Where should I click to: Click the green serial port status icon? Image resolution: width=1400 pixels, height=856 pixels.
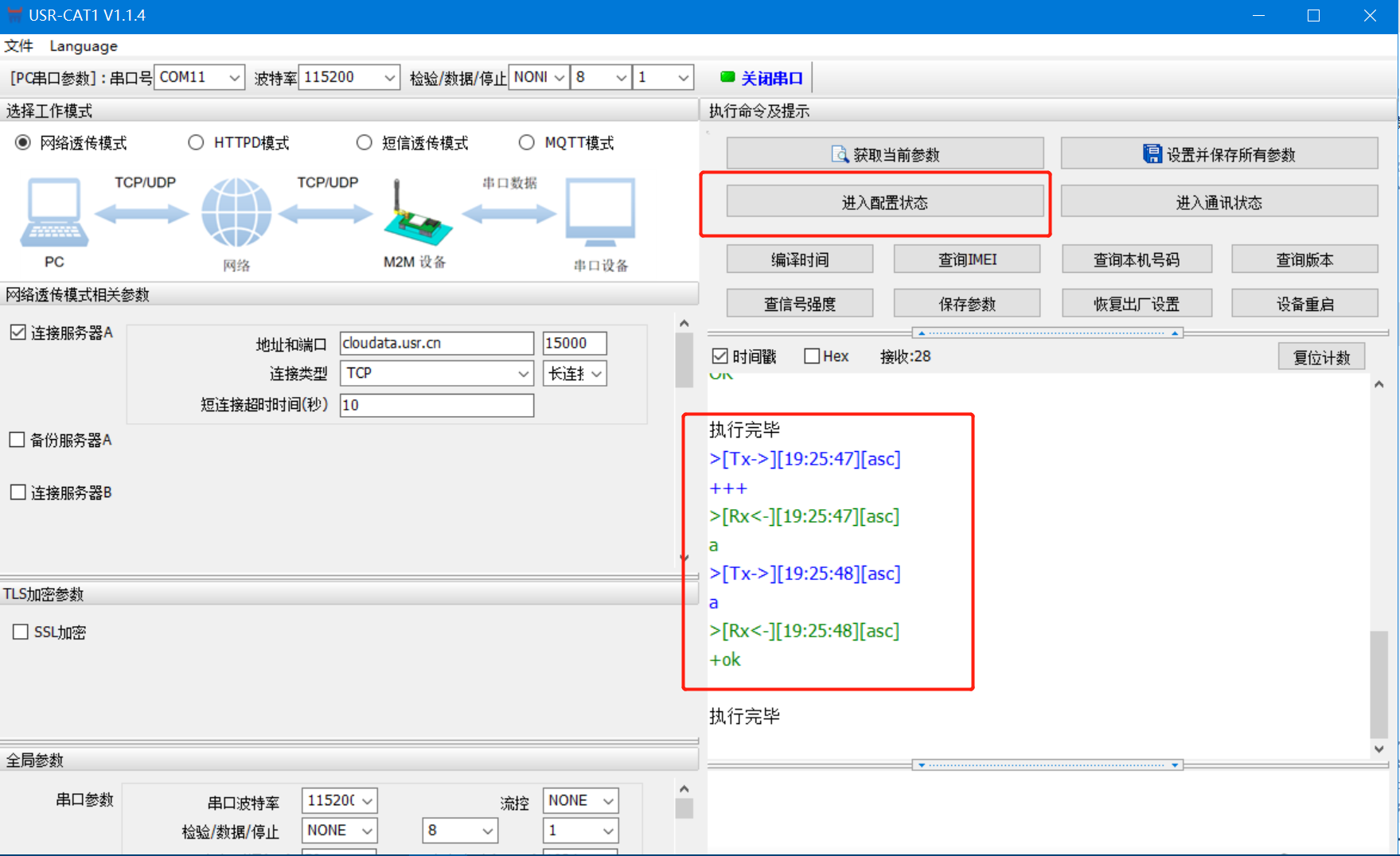[x=727, y=77]
